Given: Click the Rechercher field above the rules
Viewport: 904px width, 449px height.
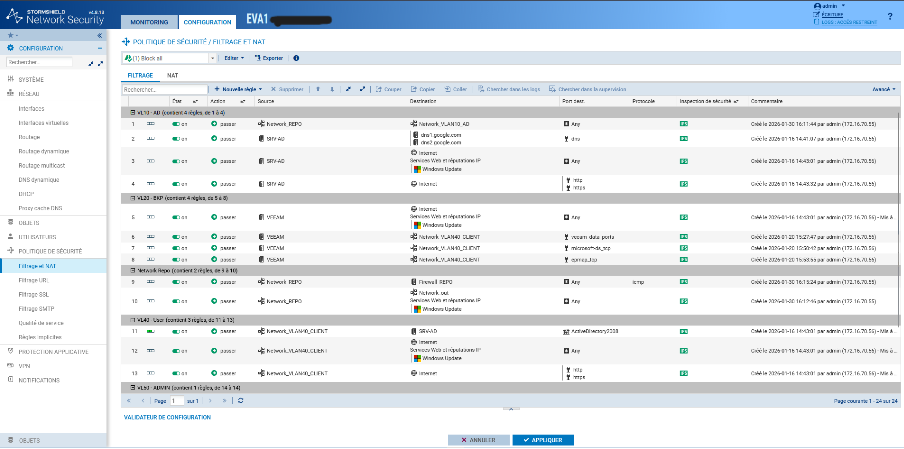Looking at the screenshot, I should (x=165, y=89).
